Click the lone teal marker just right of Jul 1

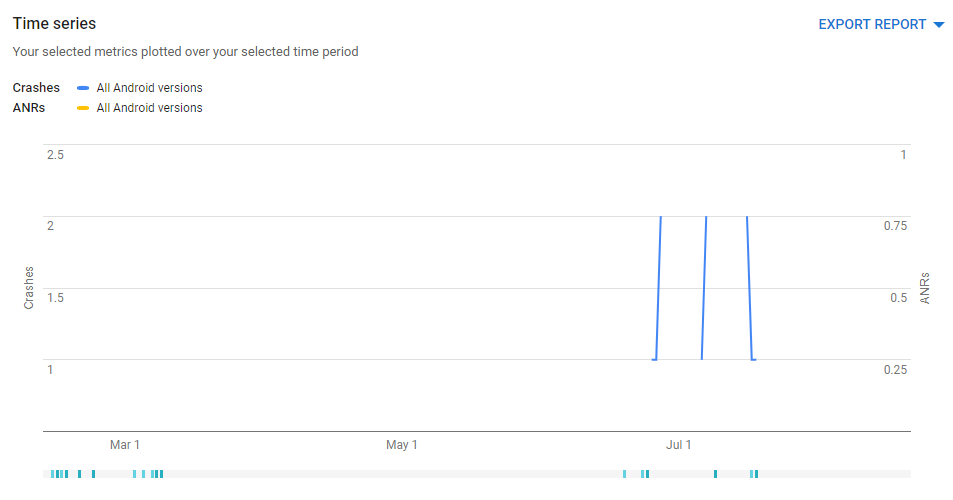click(x=715, y=474)
